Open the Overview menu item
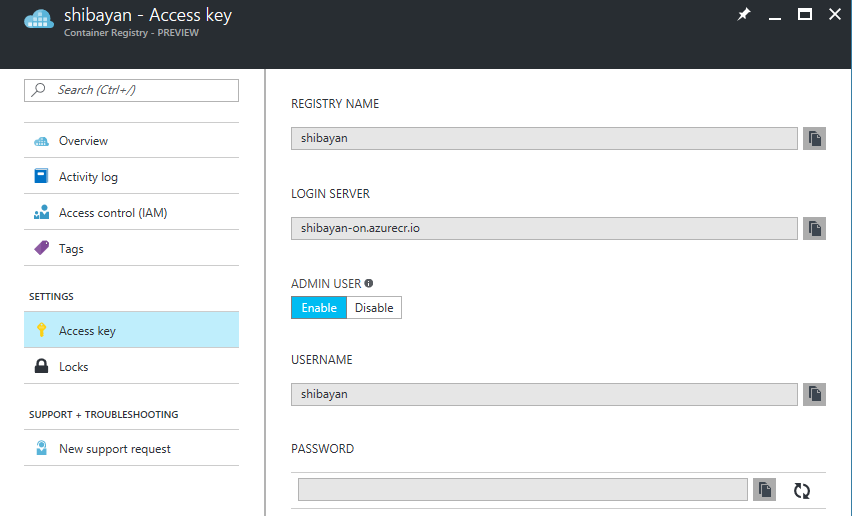Screen dimensions: 852x516 click(131, 141)
